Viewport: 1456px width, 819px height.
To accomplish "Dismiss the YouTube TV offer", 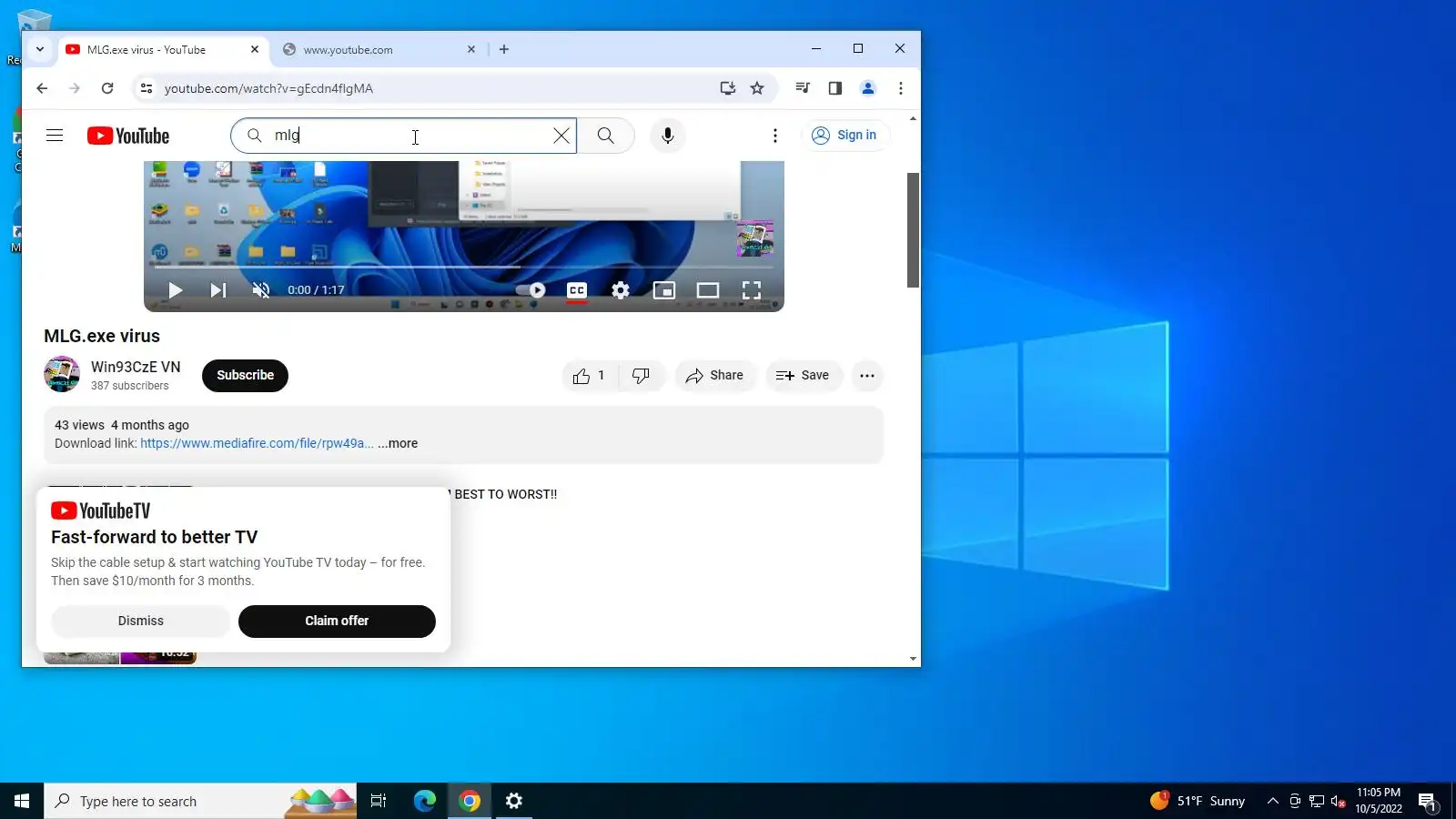I will (x=141, y=621).
